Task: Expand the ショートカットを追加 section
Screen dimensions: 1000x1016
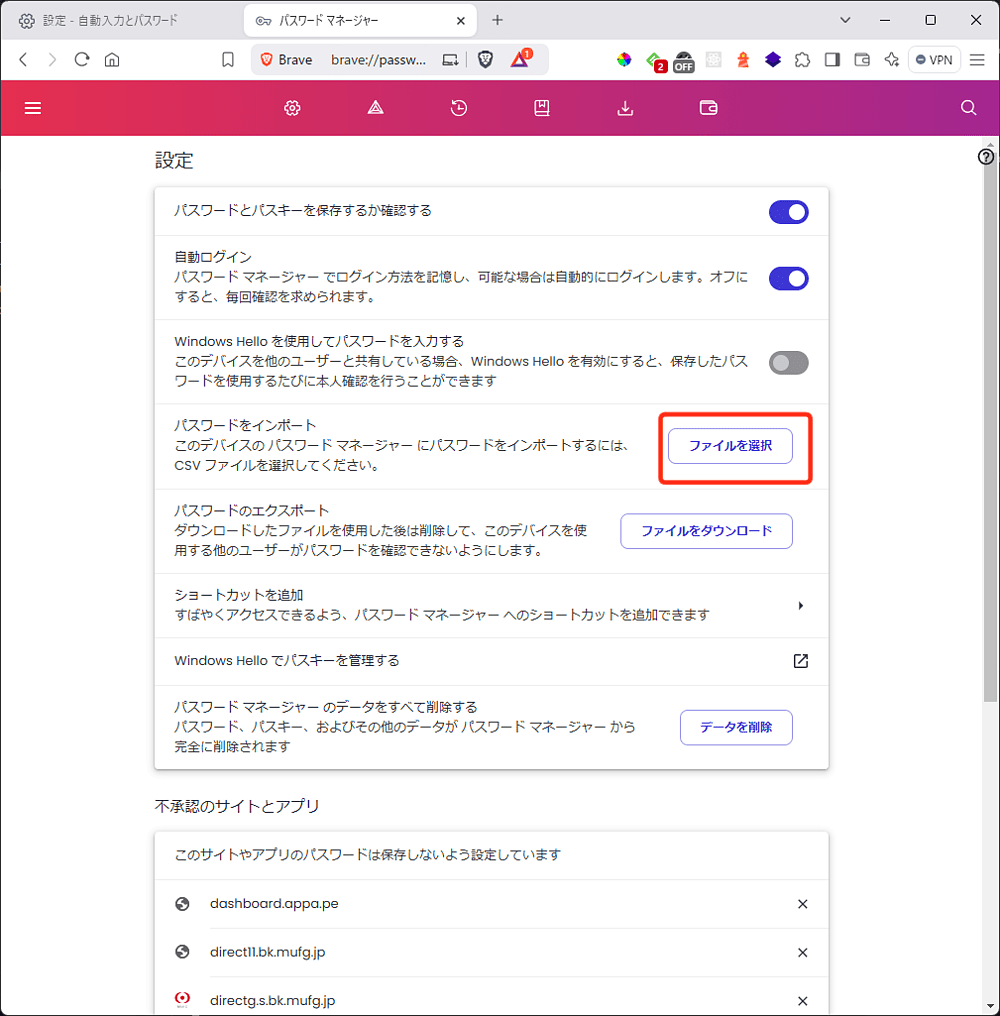Action: 800,605
